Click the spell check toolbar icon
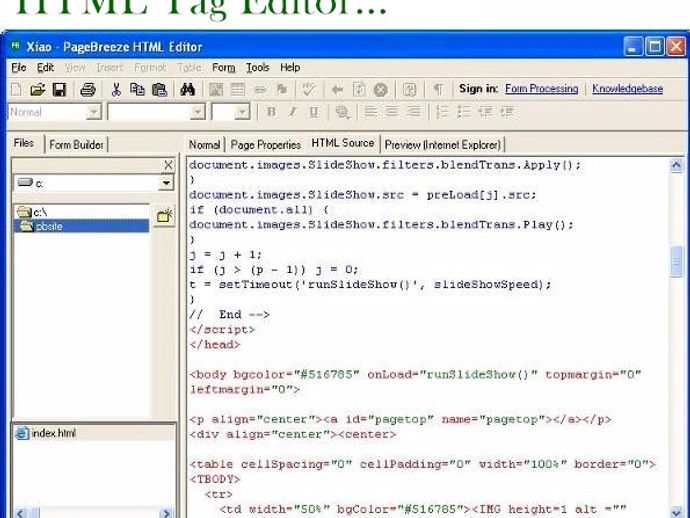 click(x=308, y=90)
